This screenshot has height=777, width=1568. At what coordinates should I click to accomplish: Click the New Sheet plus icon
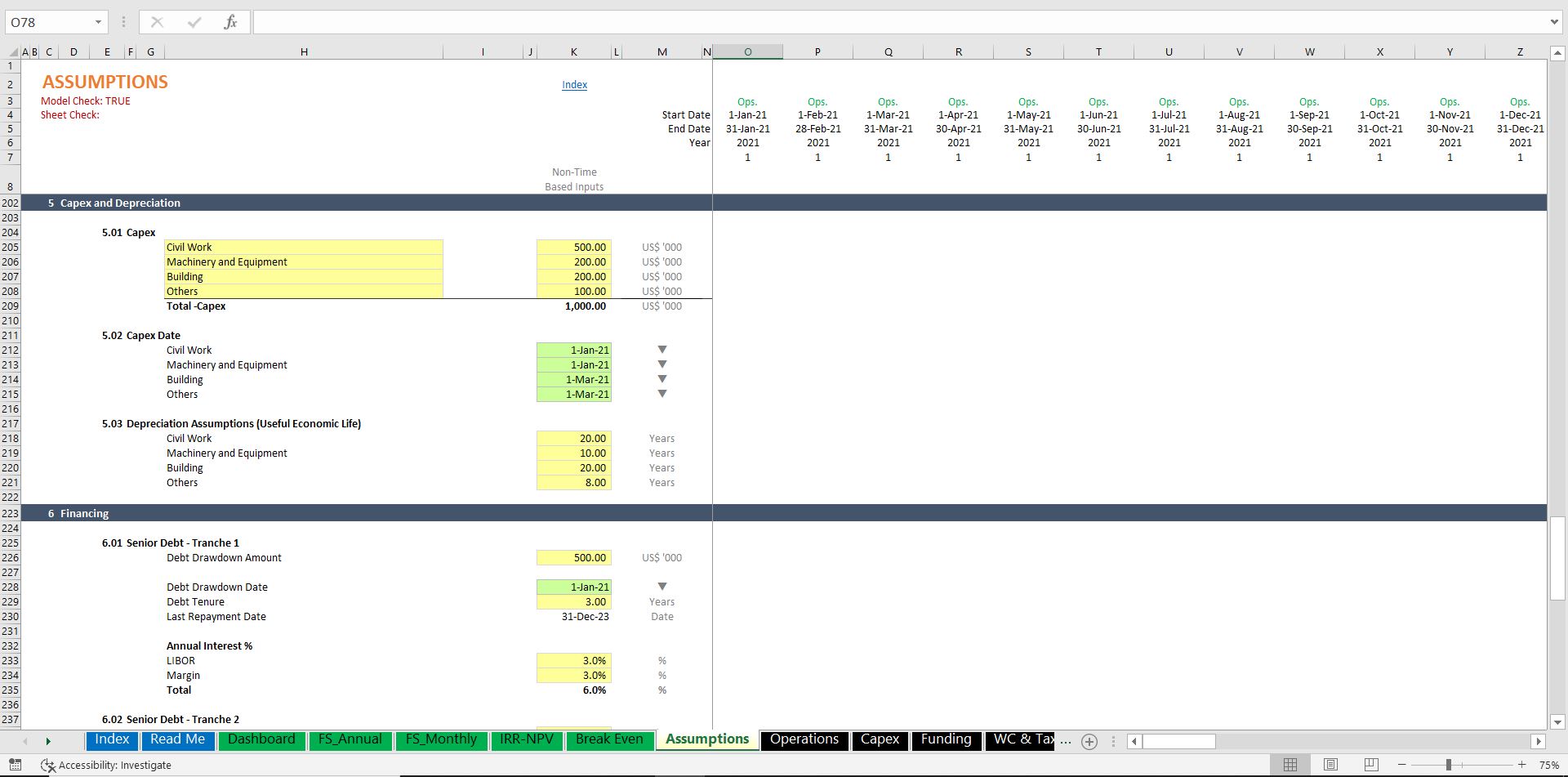click(1089, 741)
